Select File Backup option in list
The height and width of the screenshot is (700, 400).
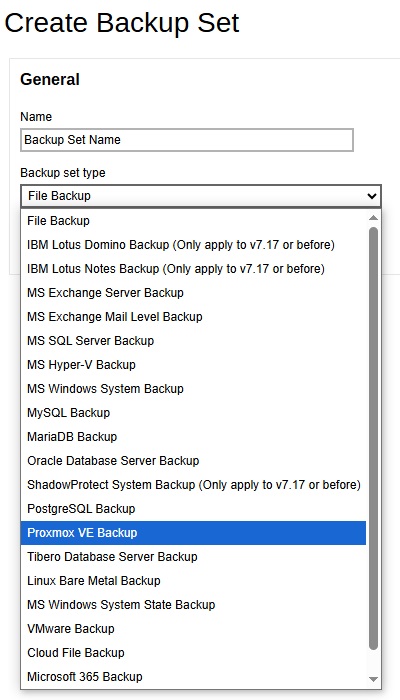coord(193,221)
